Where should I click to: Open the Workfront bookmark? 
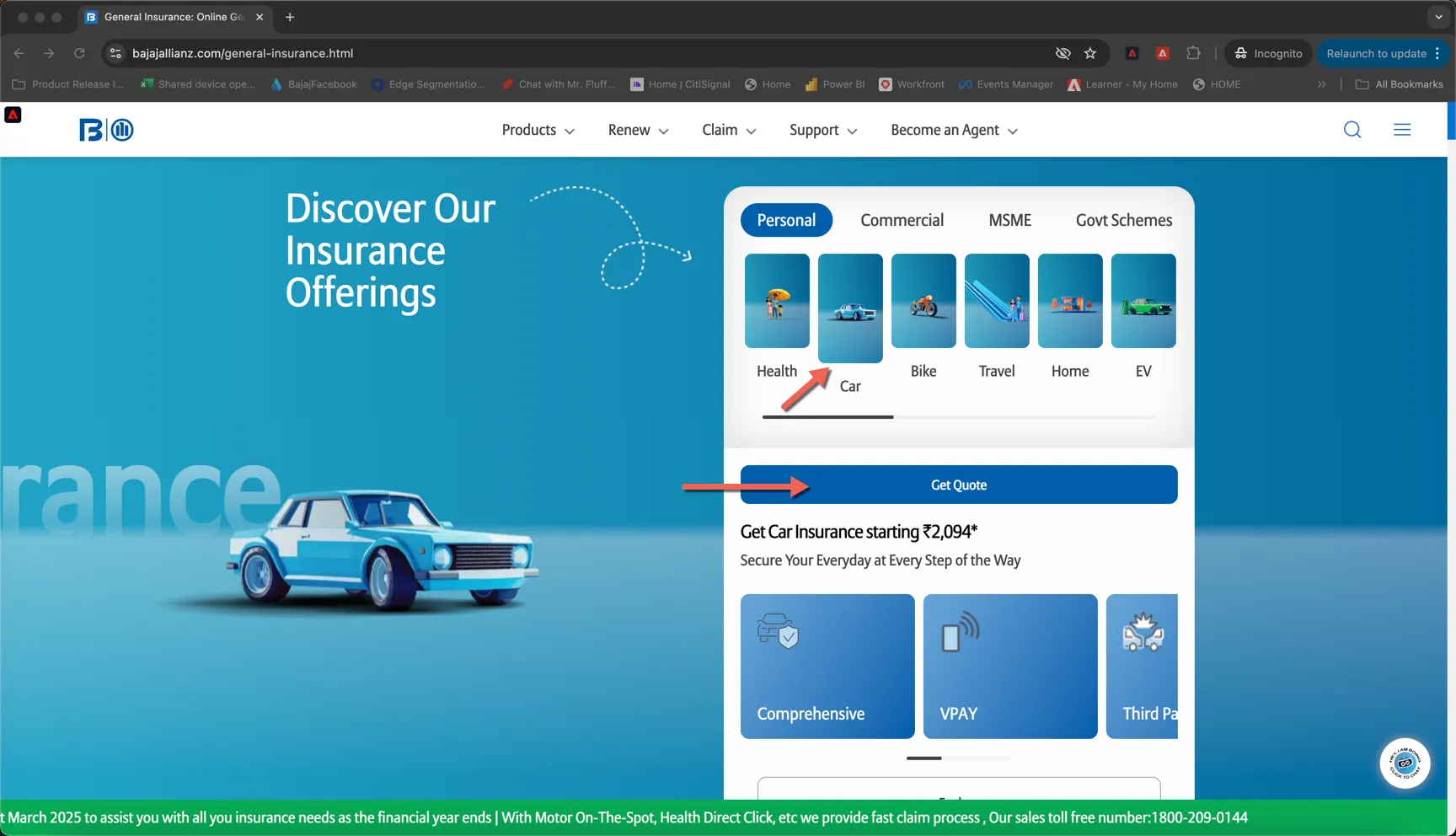pos(912,84)
